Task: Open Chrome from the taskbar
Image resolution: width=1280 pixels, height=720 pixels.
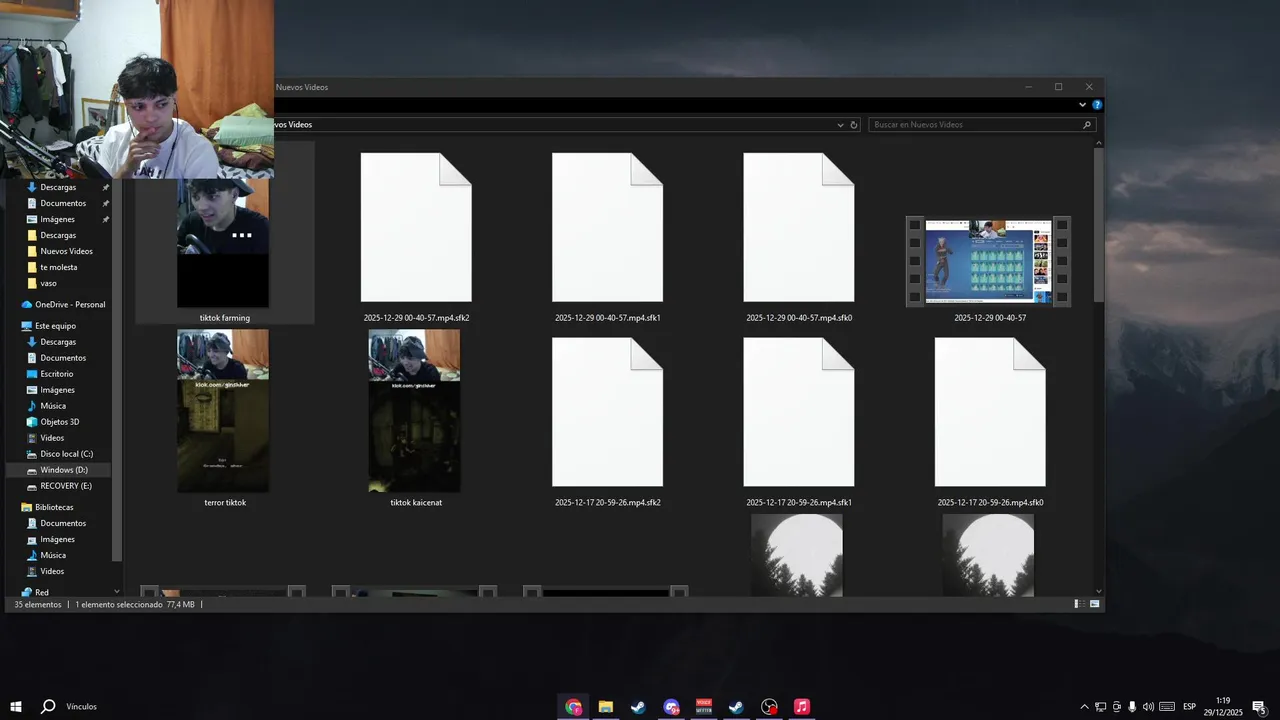Action: coord(573,707)
